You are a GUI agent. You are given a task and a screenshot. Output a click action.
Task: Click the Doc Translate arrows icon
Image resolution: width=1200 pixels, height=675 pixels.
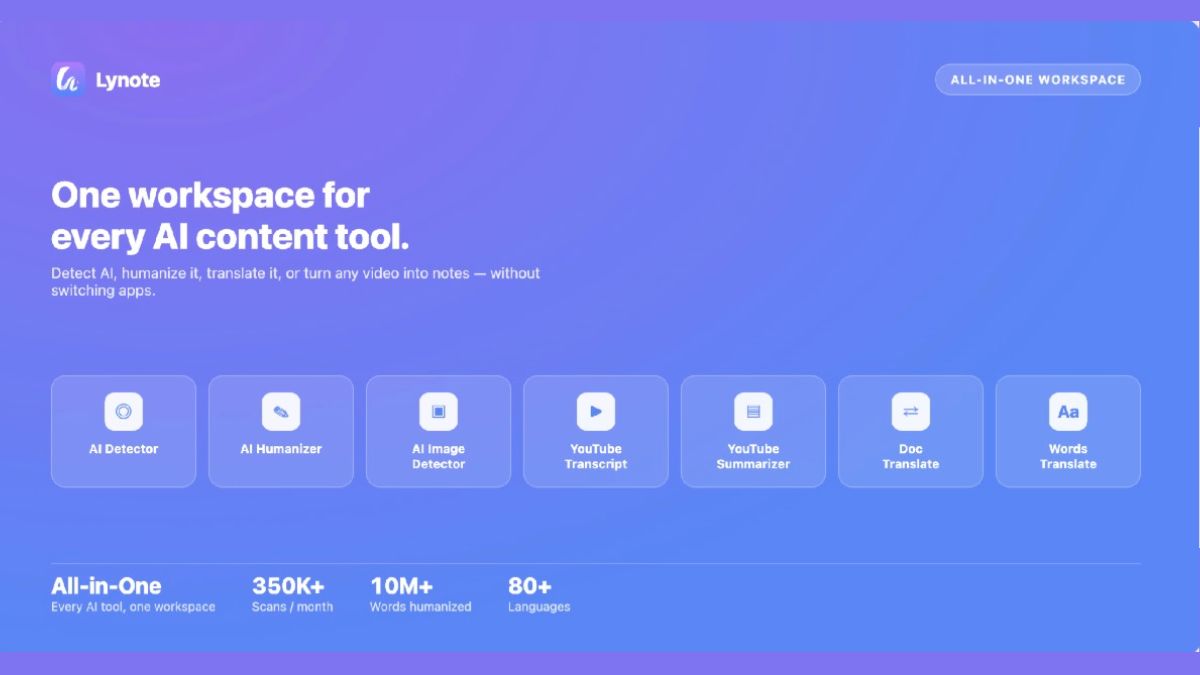[911, 411]
